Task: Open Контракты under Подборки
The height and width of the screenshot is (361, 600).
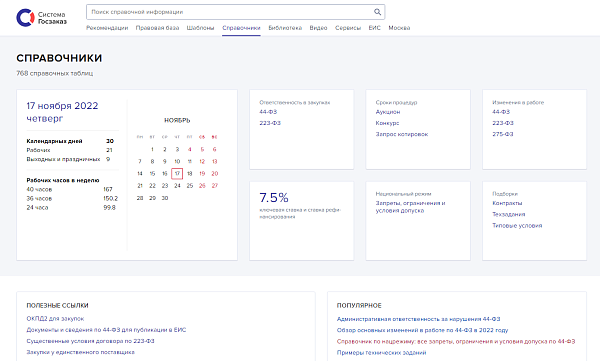Action: (x=507, y=203)
